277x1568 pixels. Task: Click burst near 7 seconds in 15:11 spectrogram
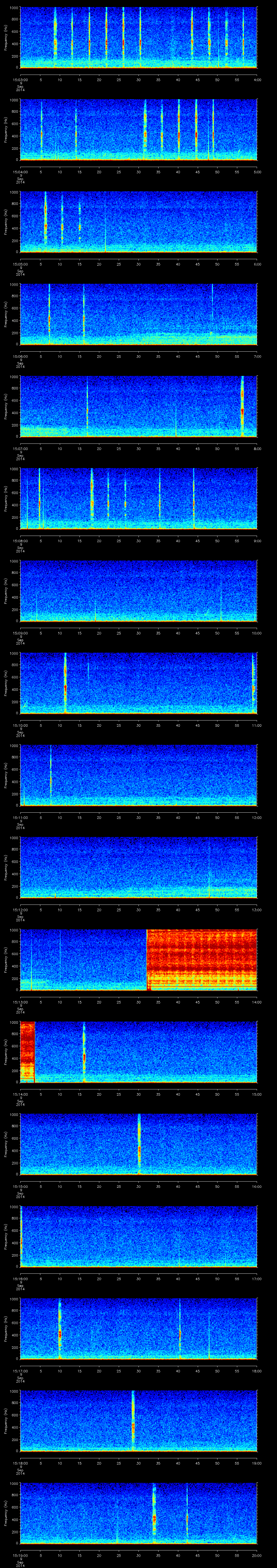pos(51,775)
